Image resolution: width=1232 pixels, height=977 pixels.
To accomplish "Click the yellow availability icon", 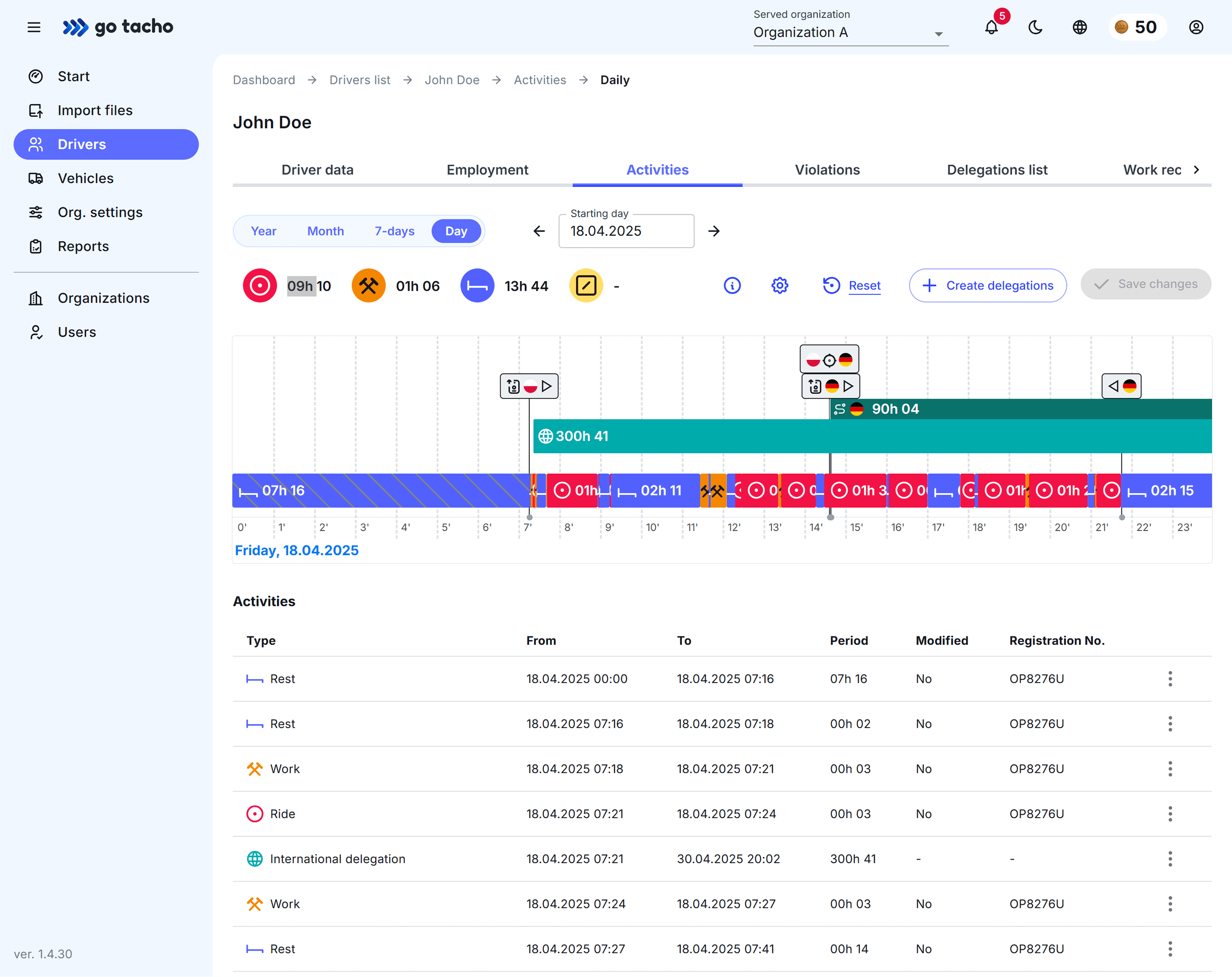I will [x=586, y=285].
